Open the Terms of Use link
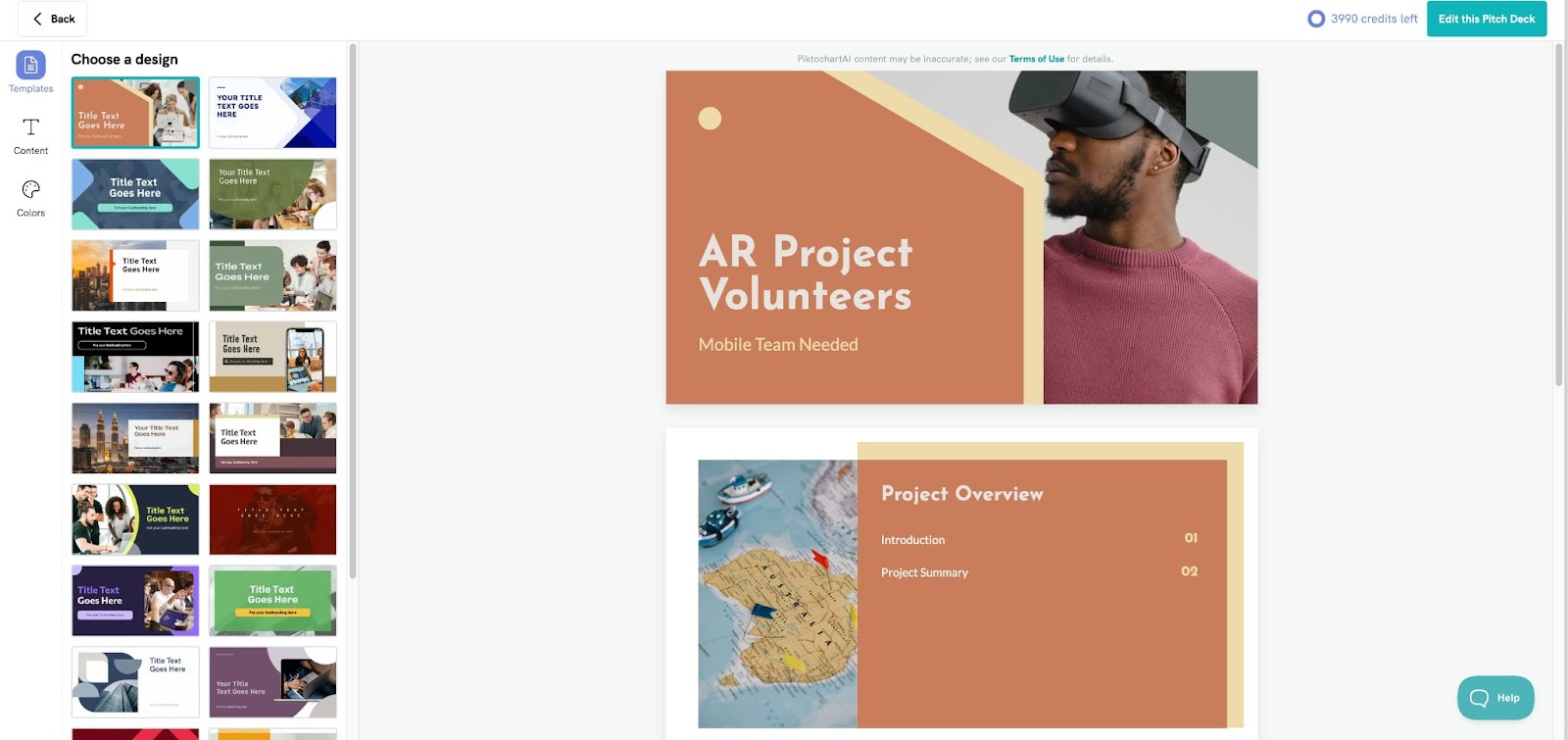 coord(1037,59)
